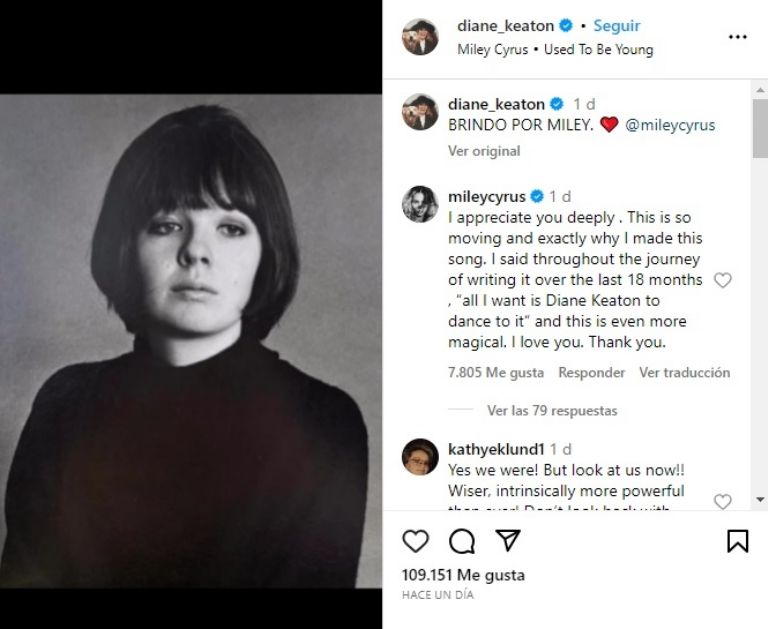Like kathyeklund1 comment heart
Screen dimensions: 768x629
(722, 501)
